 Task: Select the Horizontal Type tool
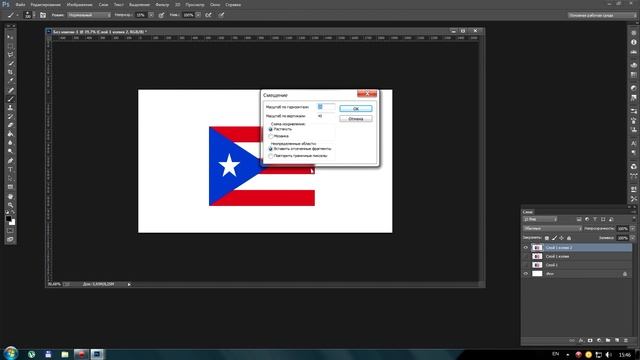[11, 169]
